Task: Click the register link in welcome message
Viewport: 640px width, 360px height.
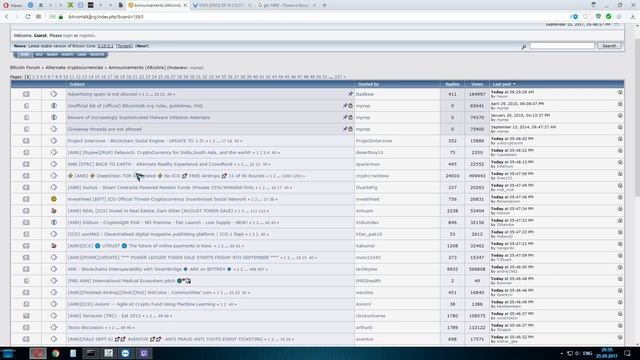Action: [x=87, y=36]
